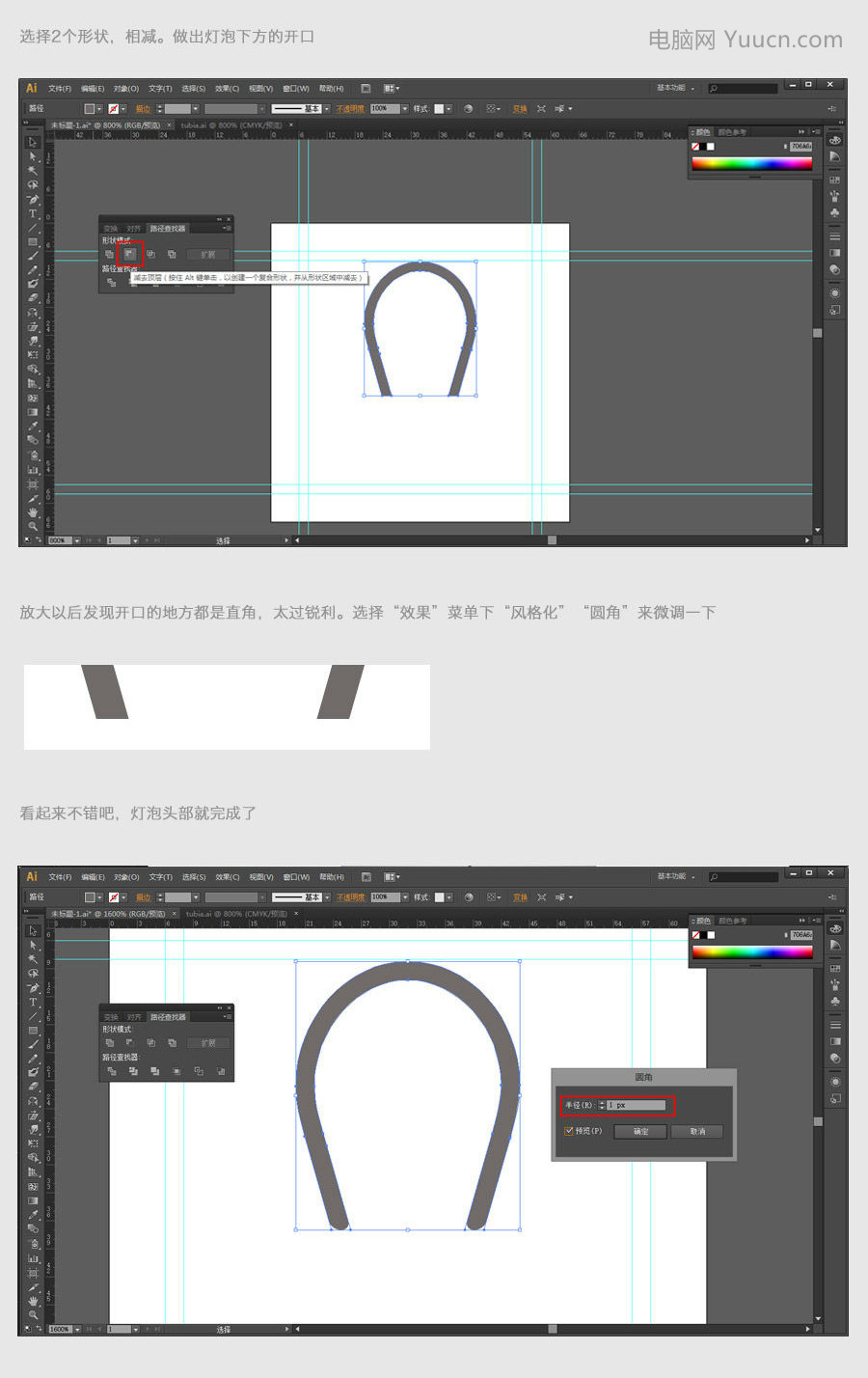Click hex color value field in top Color panel

801,147
